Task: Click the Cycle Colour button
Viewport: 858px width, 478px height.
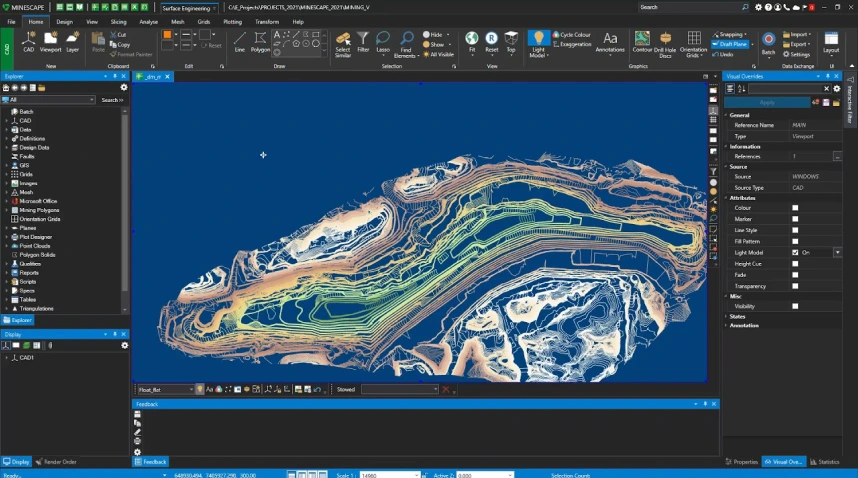Action: [574, 35]
